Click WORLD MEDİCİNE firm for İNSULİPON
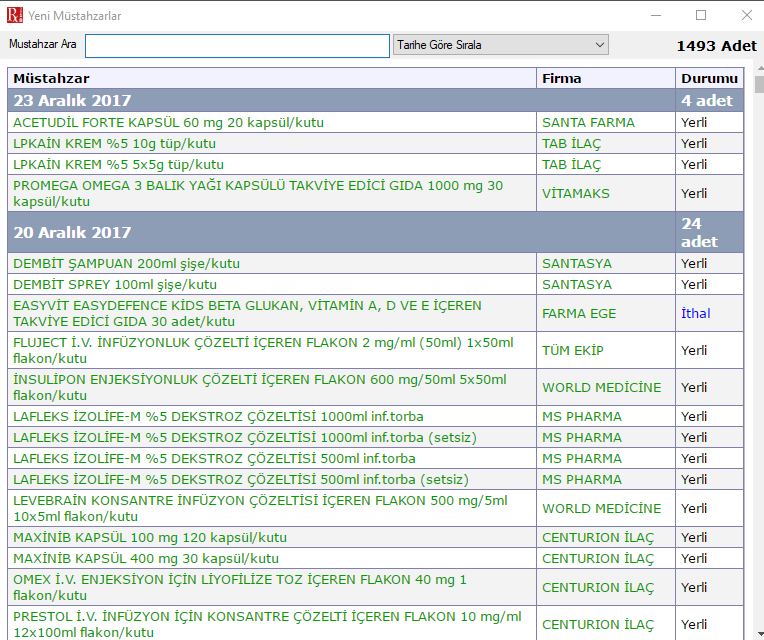764x640 pixels. [x=601, y=387]
